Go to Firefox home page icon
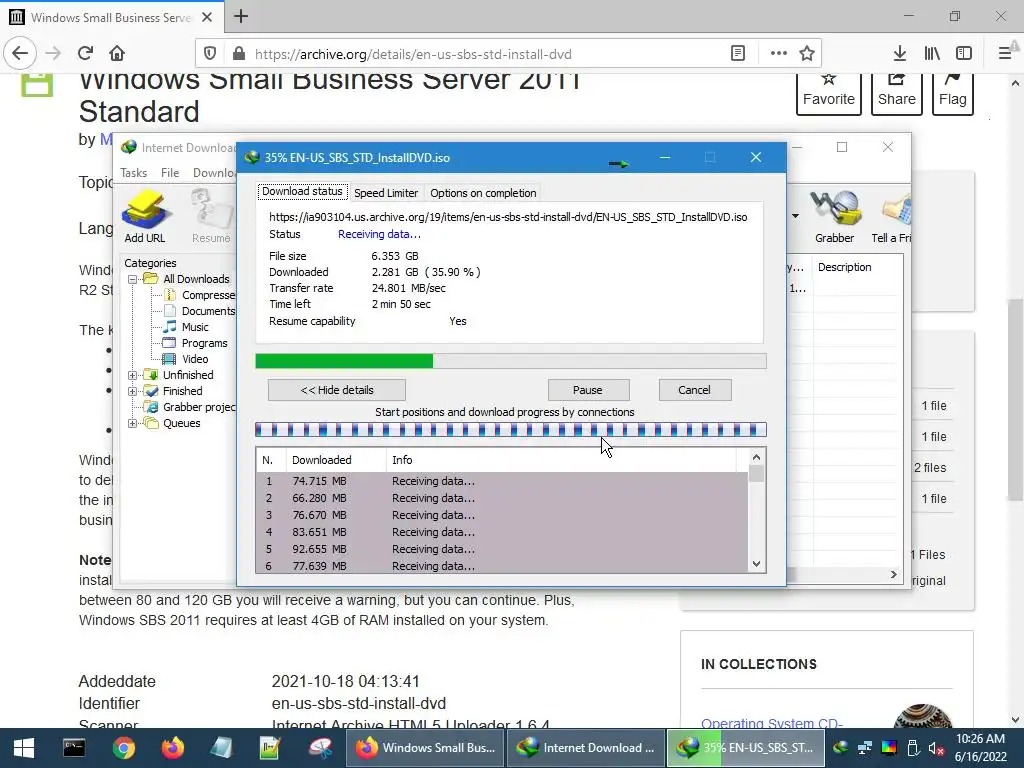The height and width of the screenshot is (768, 1024). [117, 54]
